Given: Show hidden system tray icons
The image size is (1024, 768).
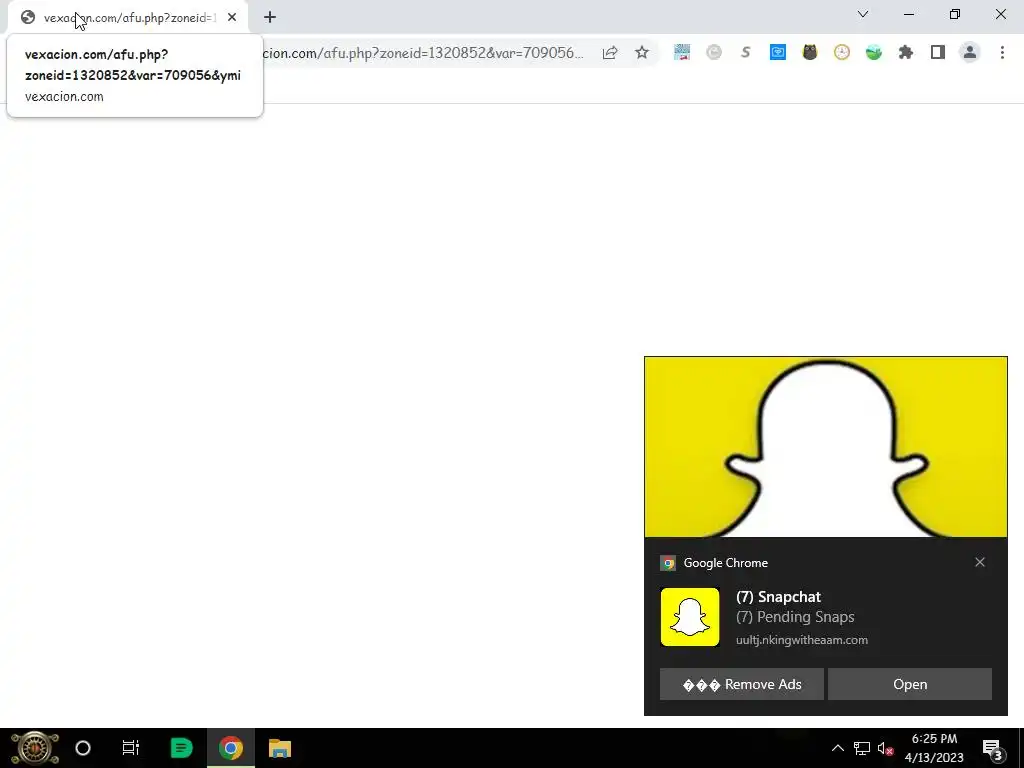Looking at the screenshot, I should click(837, 748).
